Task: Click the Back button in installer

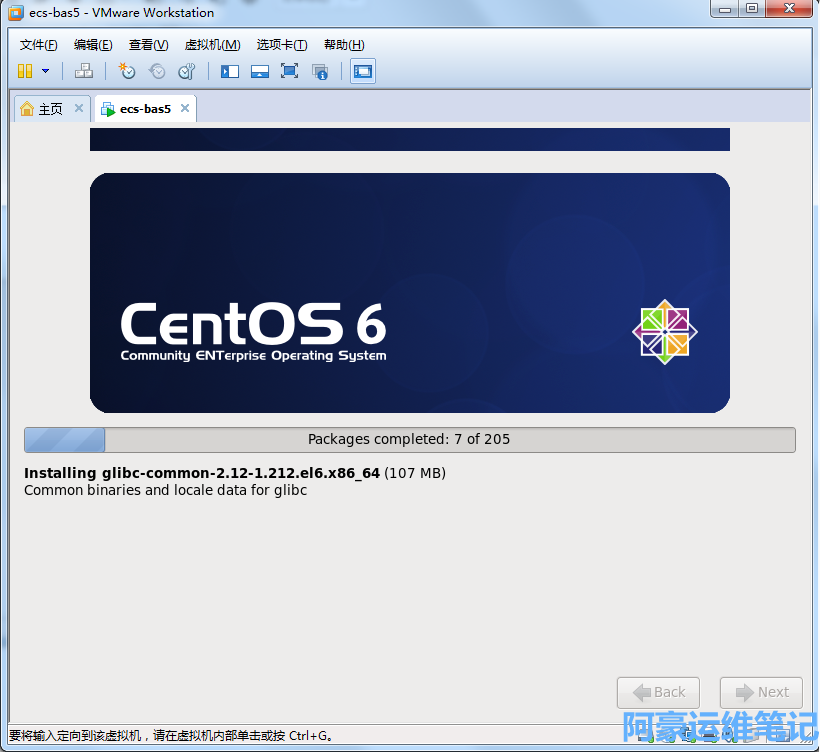Action: click(x=658, y=692)
